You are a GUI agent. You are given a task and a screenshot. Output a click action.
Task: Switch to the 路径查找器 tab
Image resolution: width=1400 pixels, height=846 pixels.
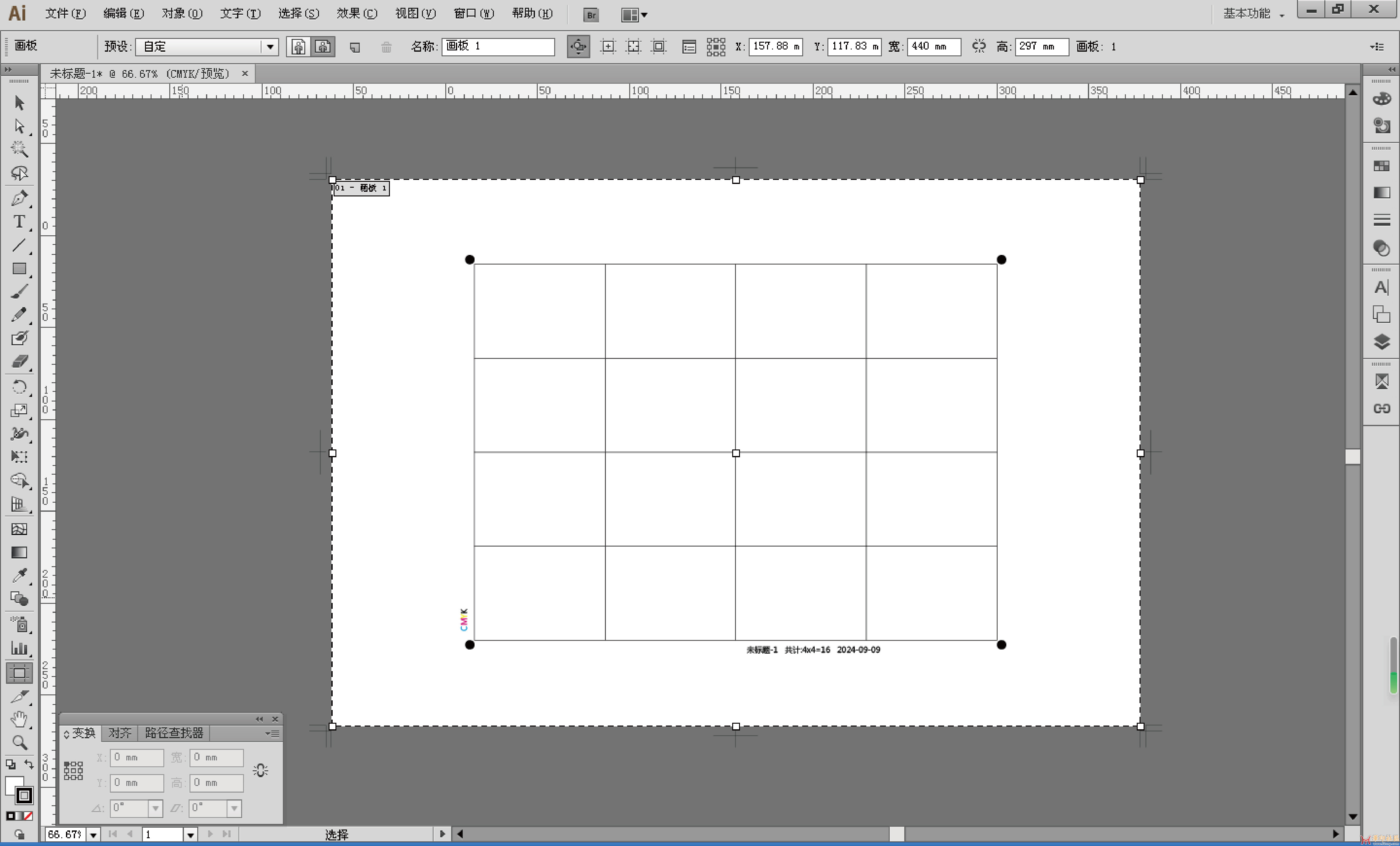[x=174, y=733]
